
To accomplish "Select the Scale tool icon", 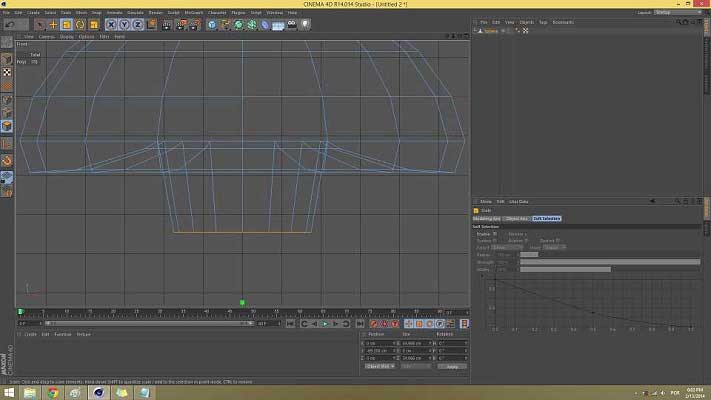I will tap(66, 24).
